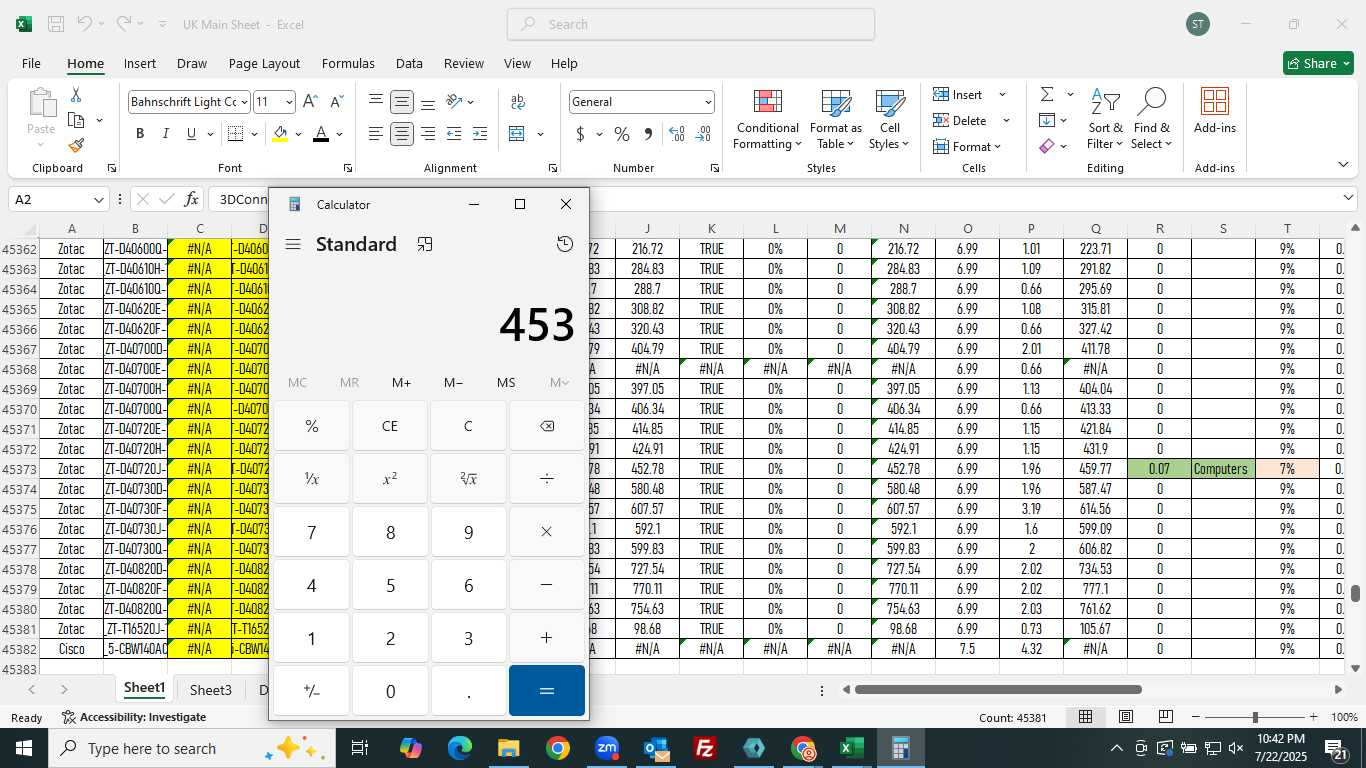This screenshot has height=768, width=1366.
Task: Open the Add-ins button
Action: click(x=1214, y=111)
